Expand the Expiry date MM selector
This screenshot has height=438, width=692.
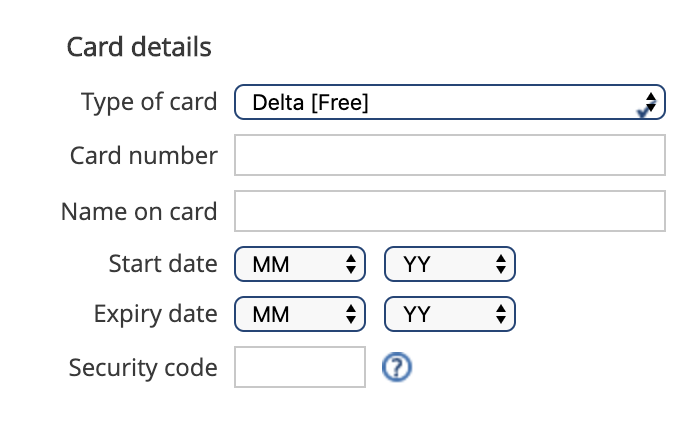pos(300,314)
